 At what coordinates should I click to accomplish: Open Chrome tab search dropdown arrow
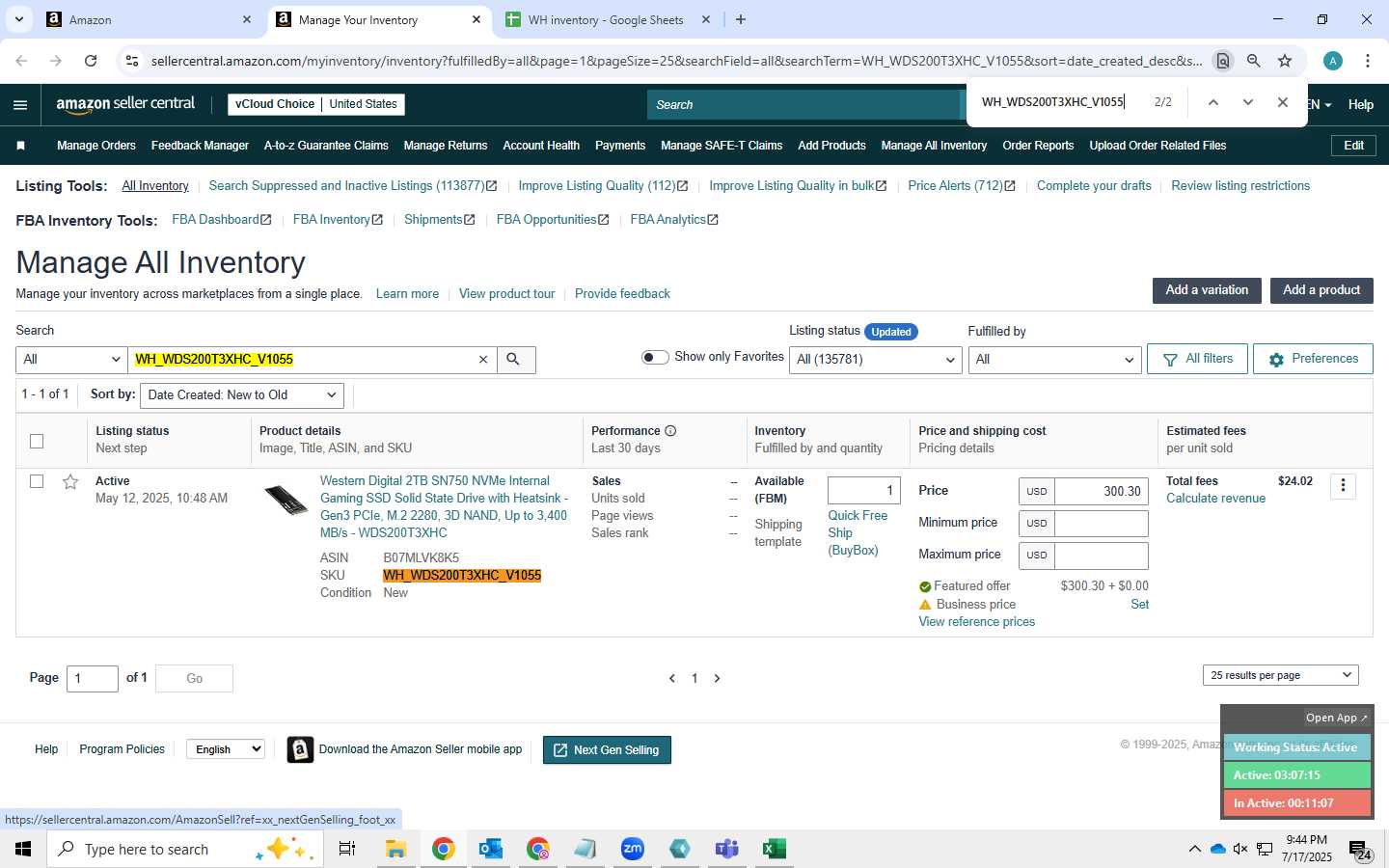tap(18, 19)
